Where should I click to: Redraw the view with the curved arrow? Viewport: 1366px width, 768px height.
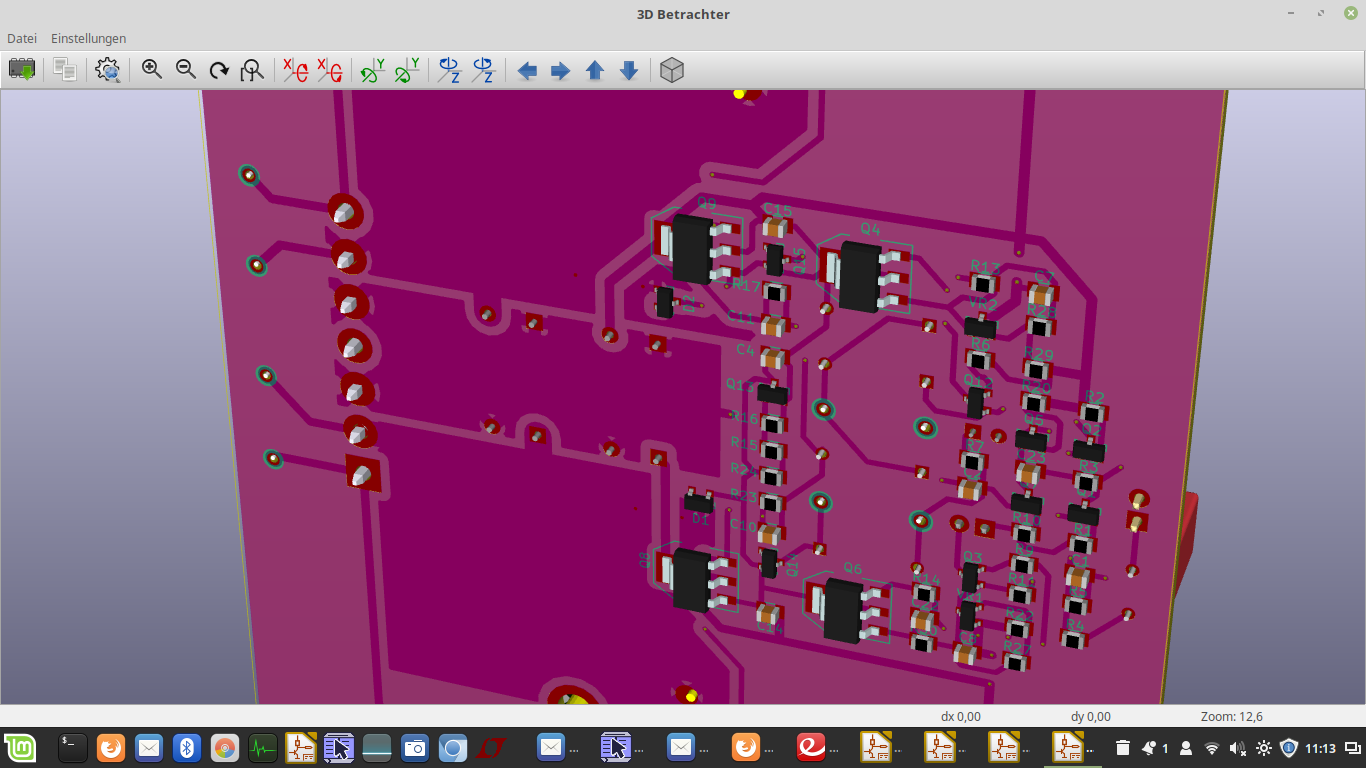(219, 70)
